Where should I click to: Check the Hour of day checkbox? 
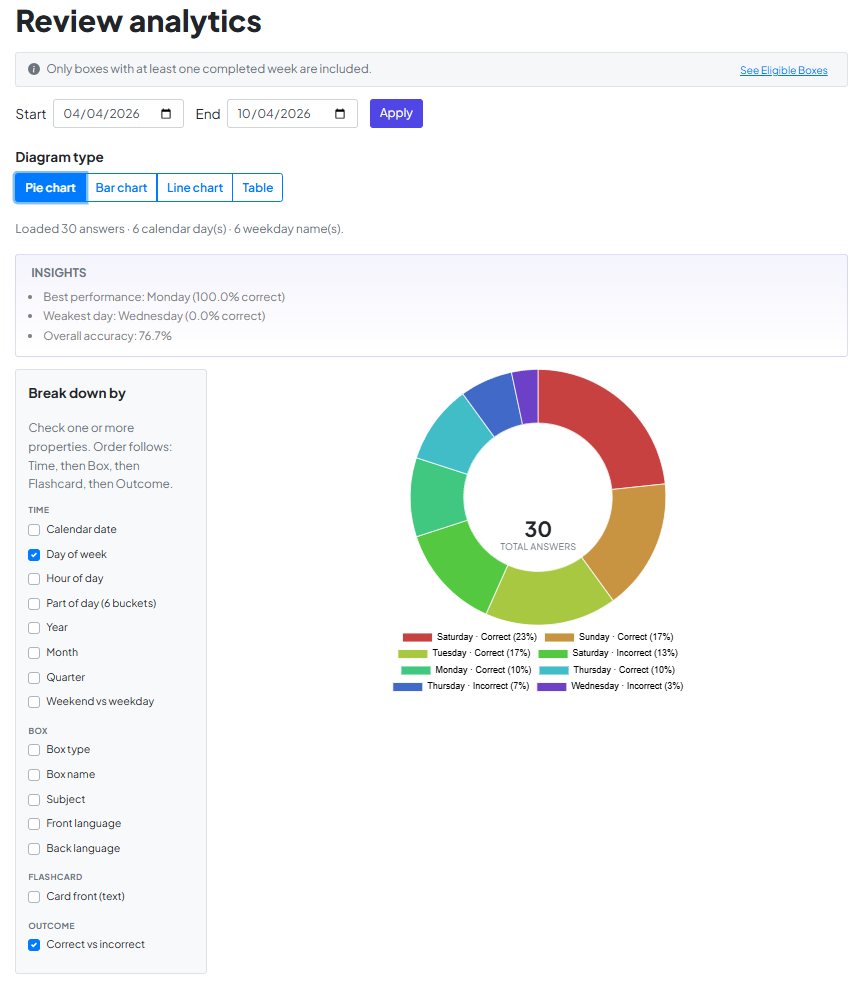(x=34, y=579)
